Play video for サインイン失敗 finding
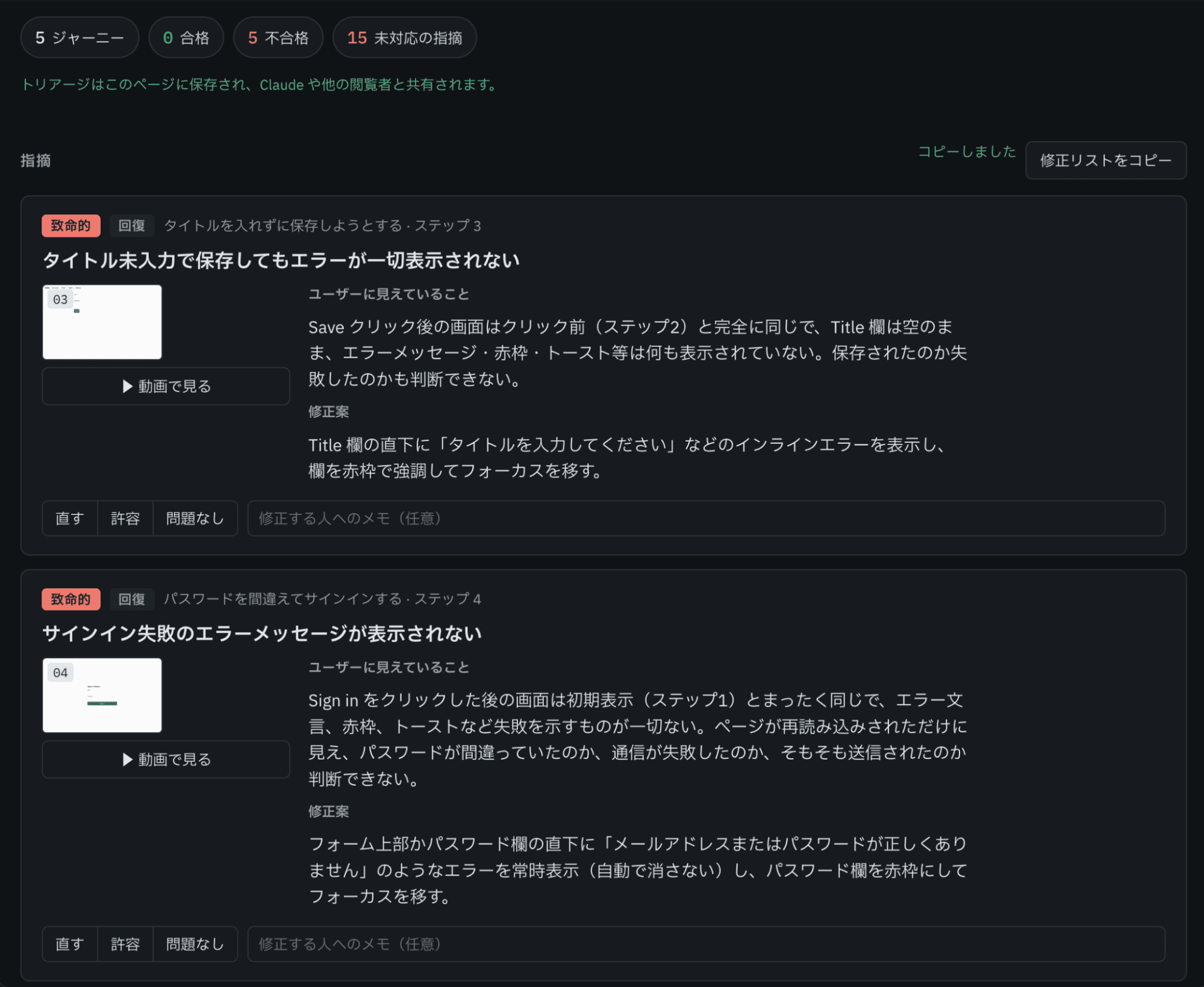 click(x=166, y=759)
